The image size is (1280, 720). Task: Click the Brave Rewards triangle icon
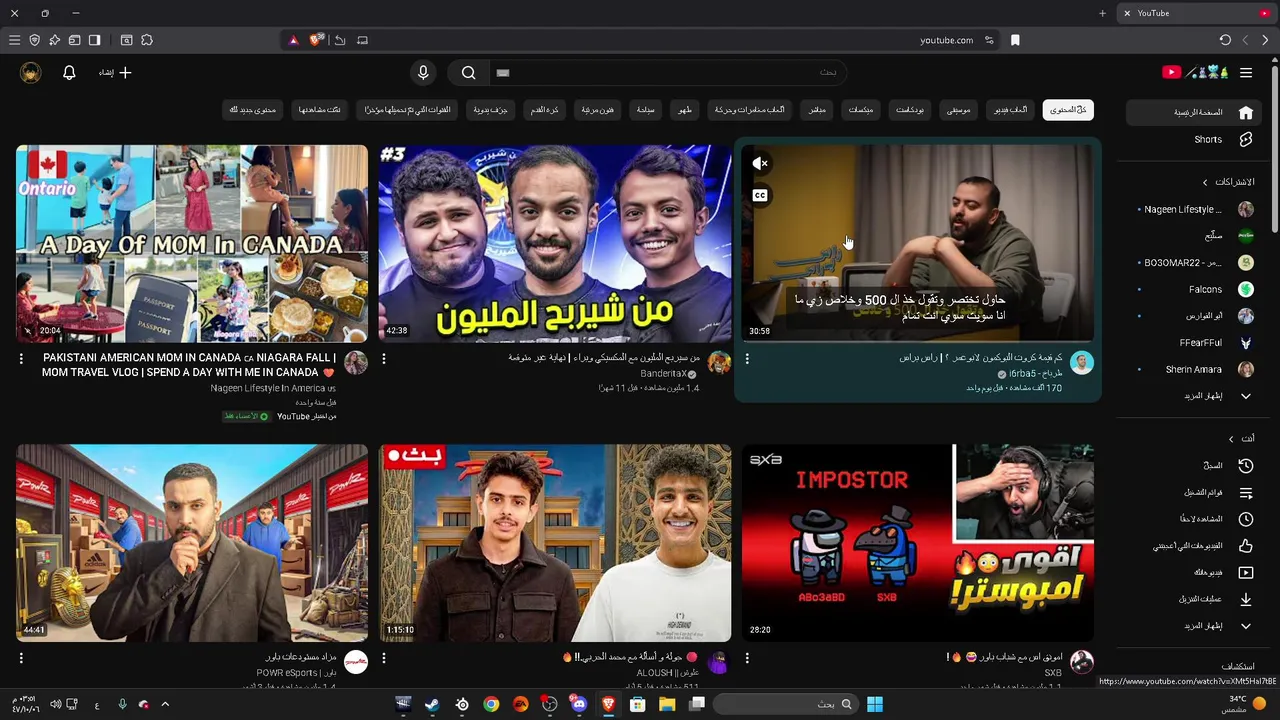coord(293,40)
